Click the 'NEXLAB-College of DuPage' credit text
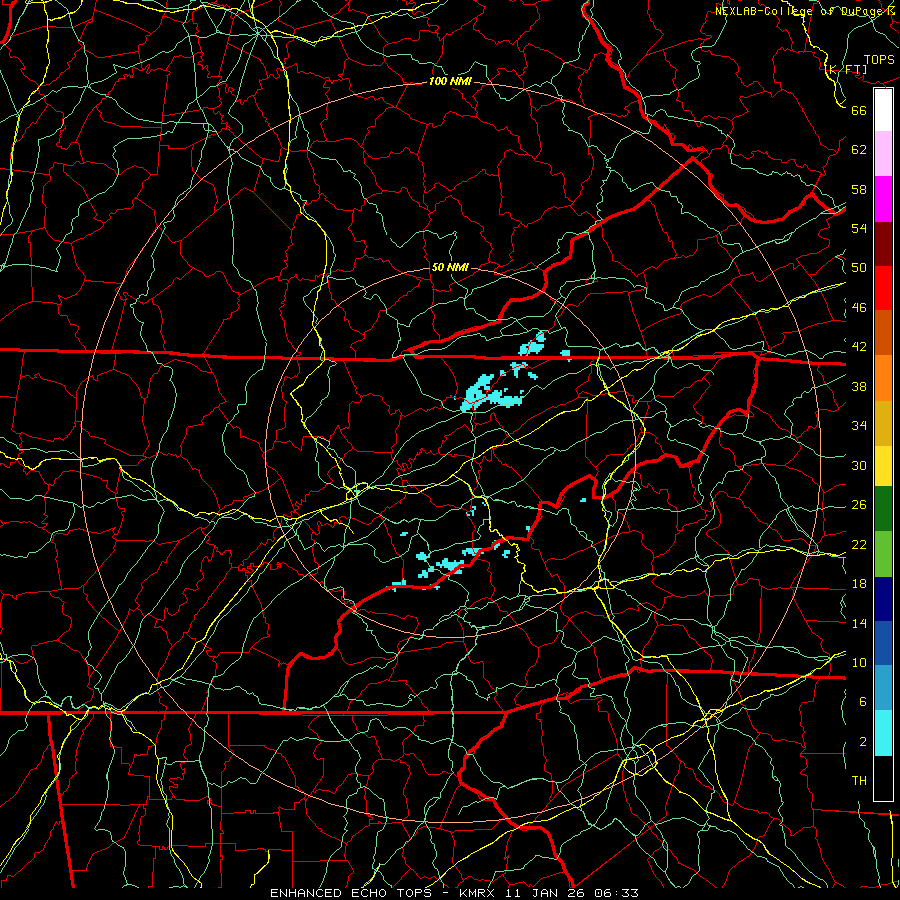This screenshot has height=900, width=900. (799, 11)
